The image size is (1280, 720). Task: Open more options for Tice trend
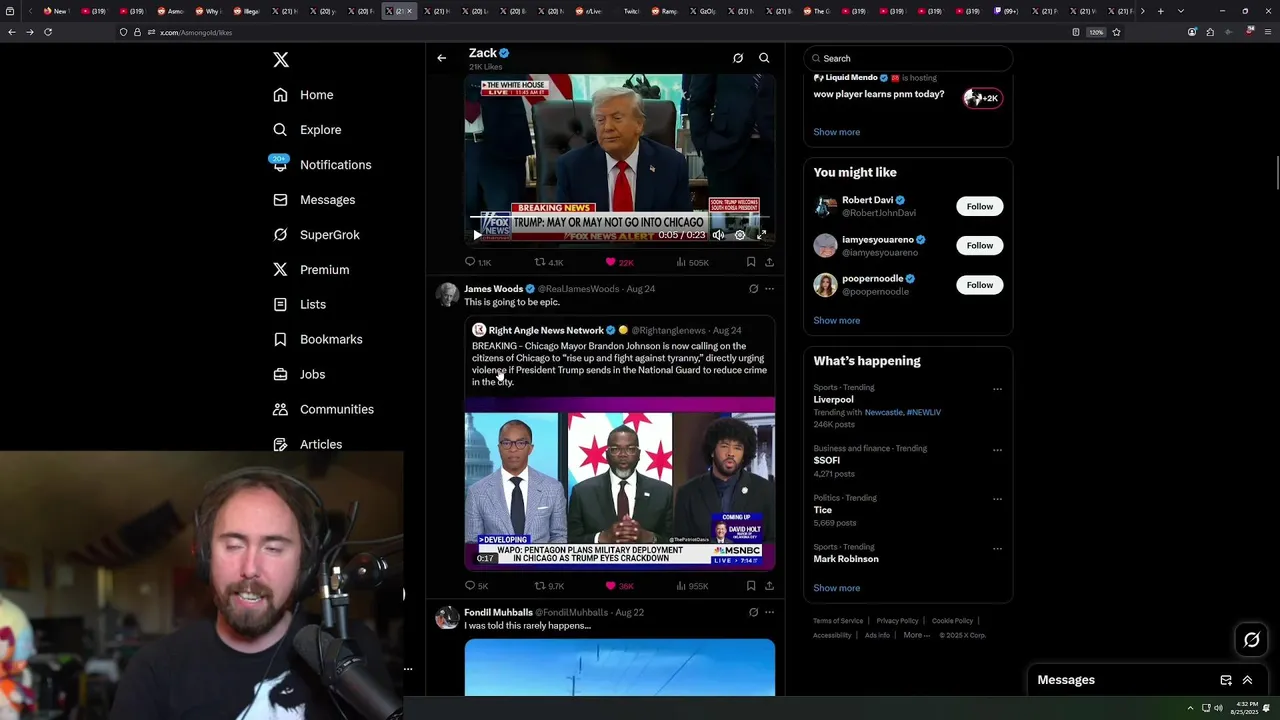[x=997, y=499]
